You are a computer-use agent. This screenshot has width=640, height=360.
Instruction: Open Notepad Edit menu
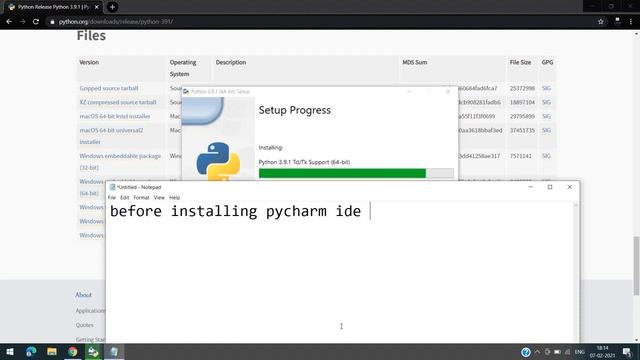point(124,198)
